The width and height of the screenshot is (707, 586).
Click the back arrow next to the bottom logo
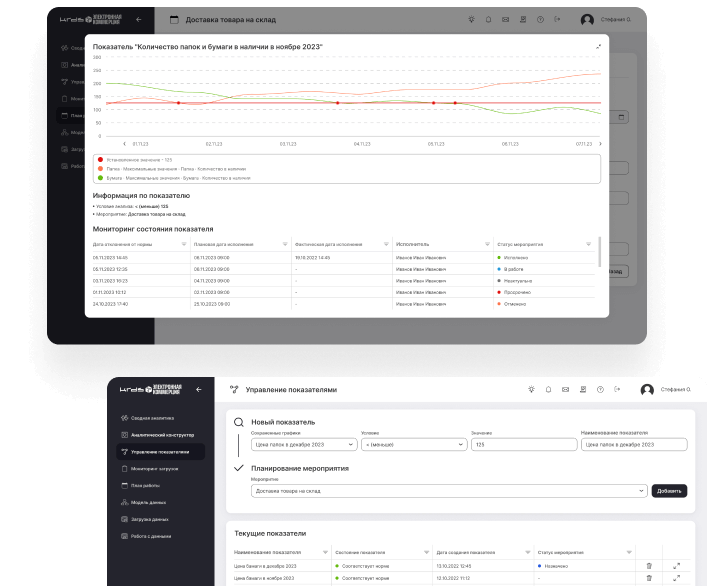coord(198,389)
